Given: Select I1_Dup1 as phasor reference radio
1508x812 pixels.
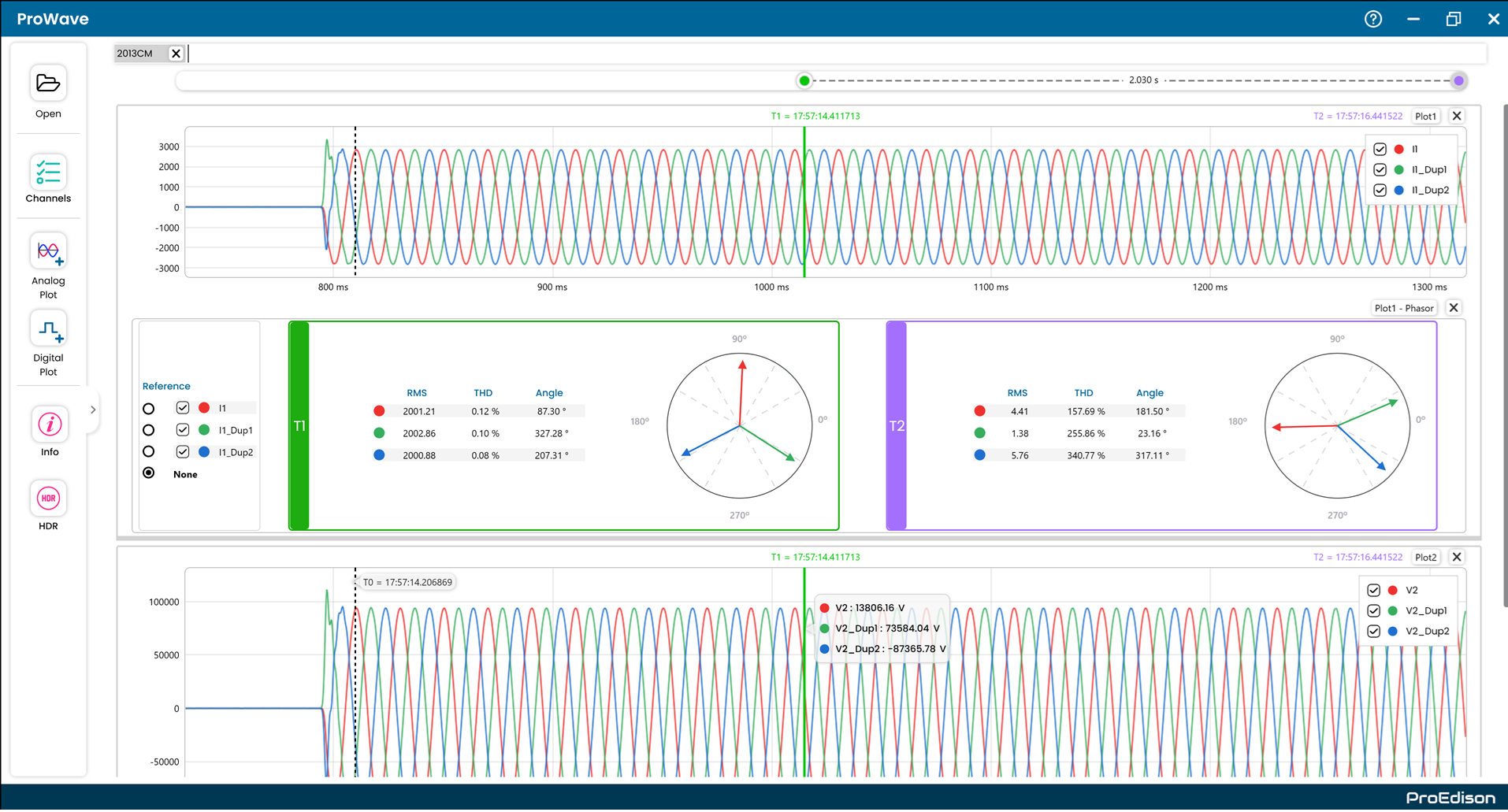Looking at the screenshot, I should pos(148,430).
